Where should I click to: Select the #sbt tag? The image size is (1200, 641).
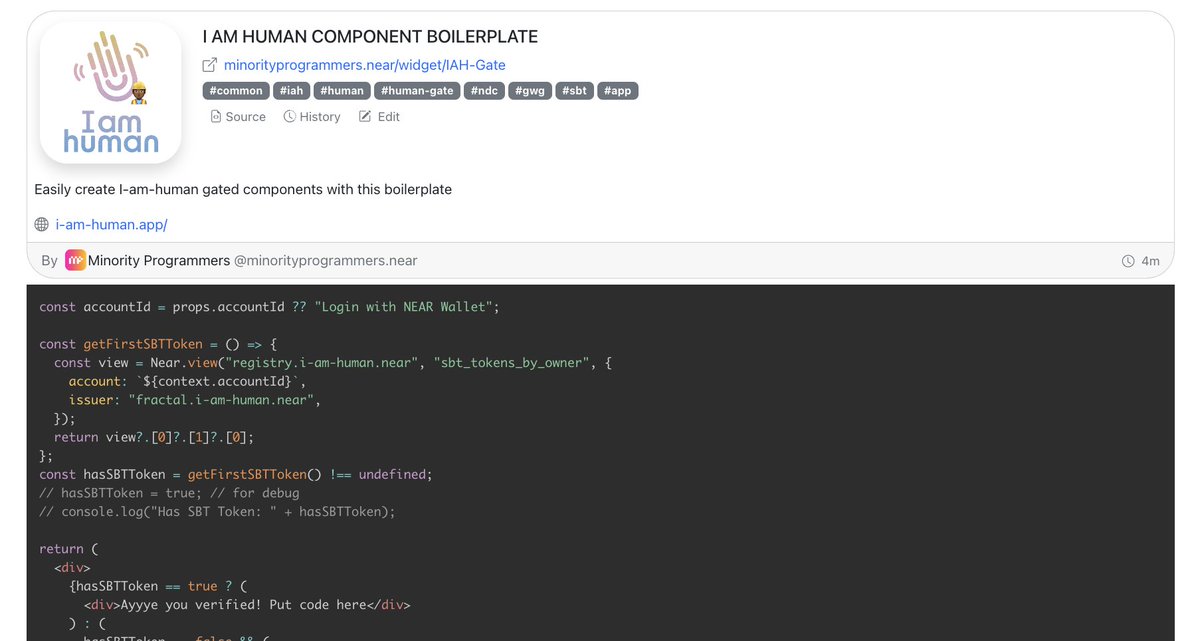(574, 91)
